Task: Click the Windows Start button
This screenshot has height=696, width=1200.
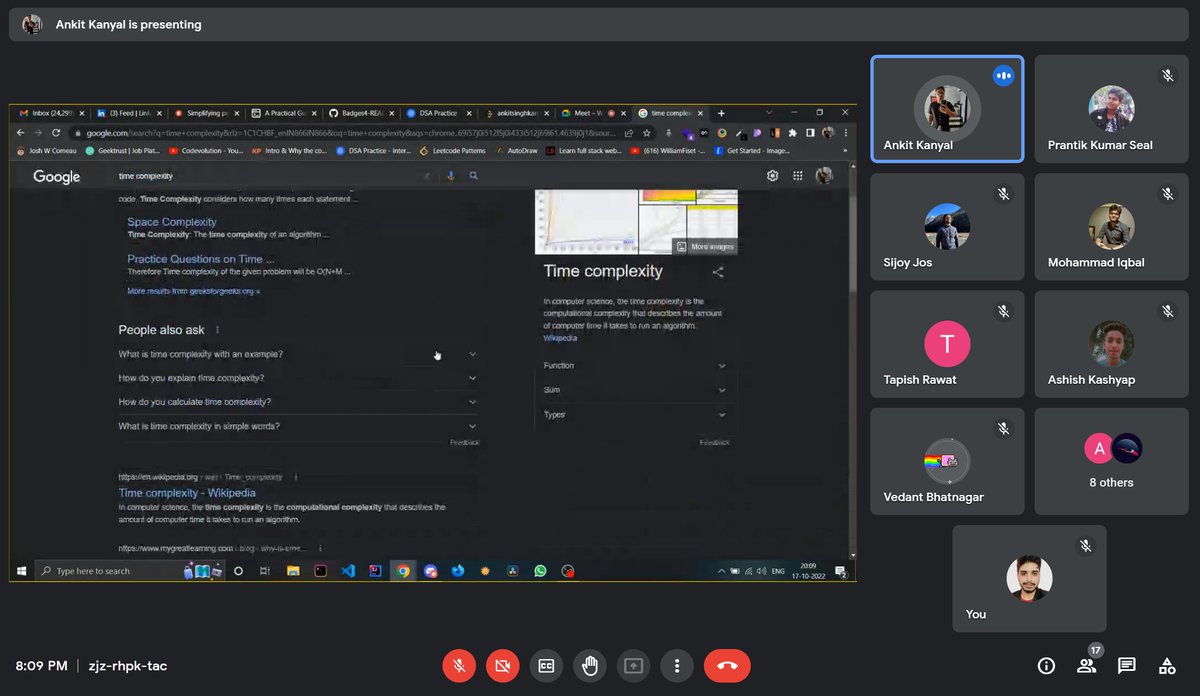Action: pos(21,571)
